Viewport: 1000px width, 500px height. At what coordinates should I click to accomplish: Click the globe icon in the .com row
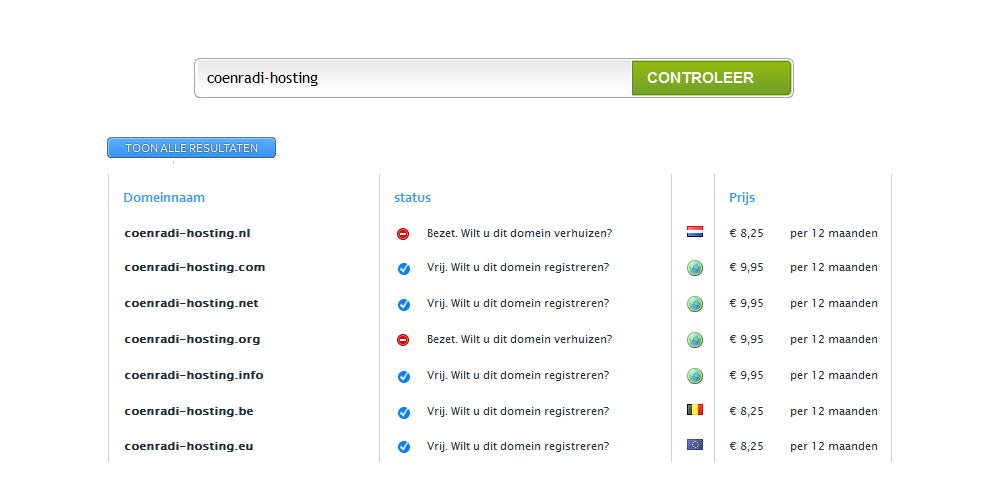695,268
